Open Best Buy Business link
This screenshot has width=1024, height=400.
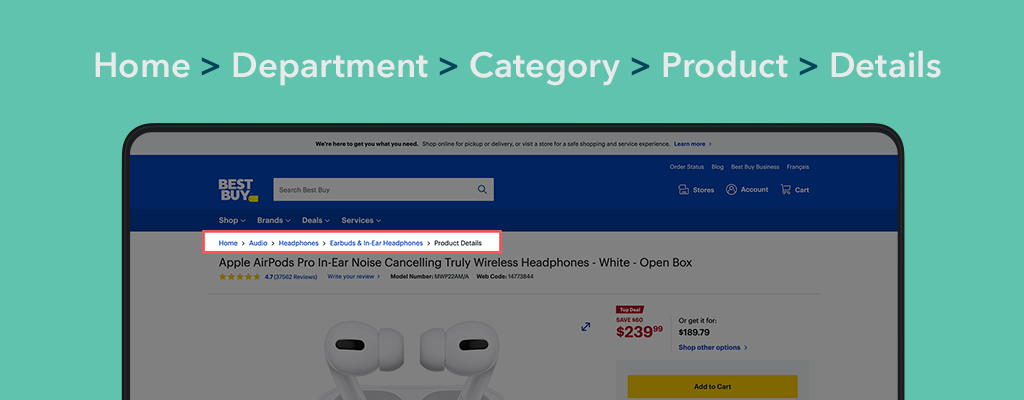point(755,167)
